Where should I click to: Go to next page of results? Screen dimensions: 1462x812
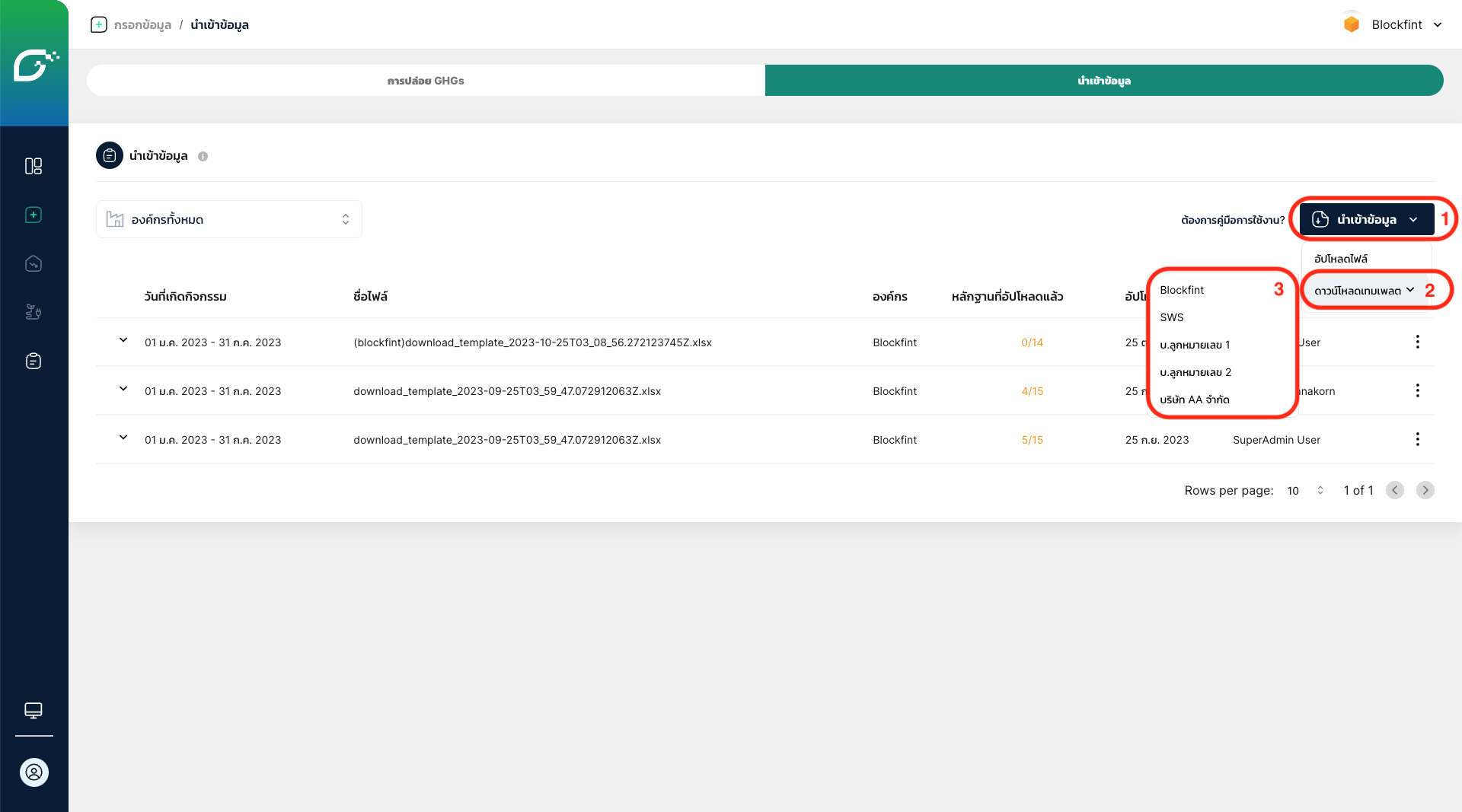pos(1425,490)
